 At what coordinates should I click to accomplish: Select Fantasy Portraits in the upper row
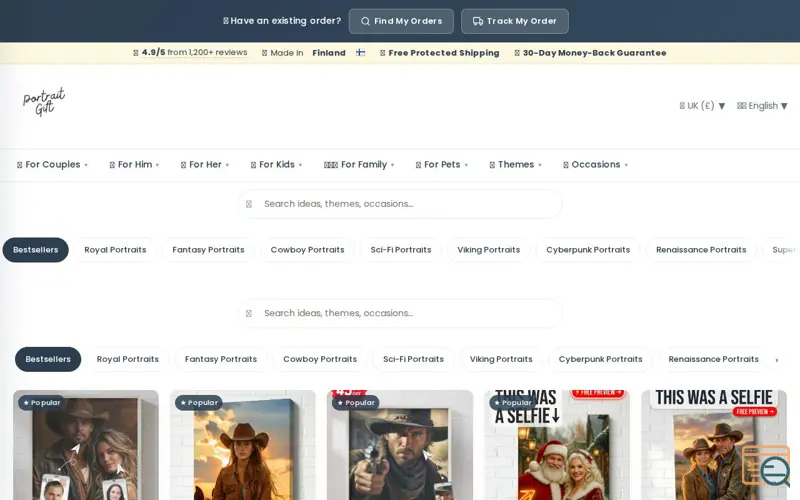(x=208, y=250)
